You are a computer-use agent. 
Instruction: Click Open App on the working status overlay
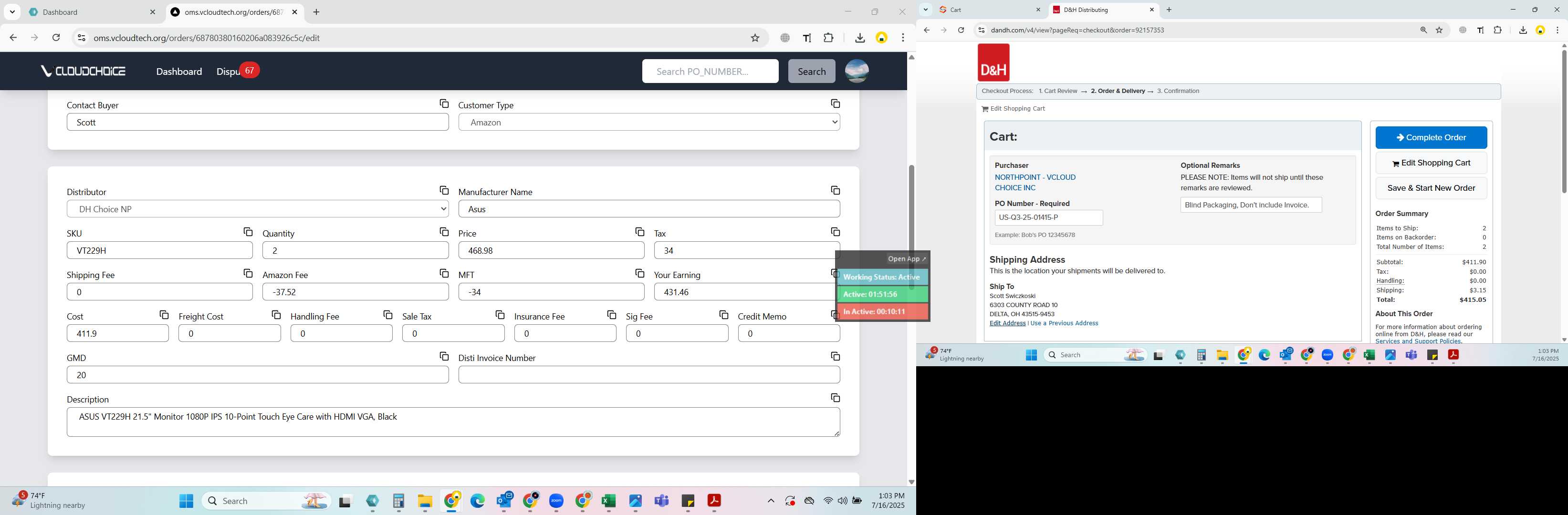click(906, 259)
